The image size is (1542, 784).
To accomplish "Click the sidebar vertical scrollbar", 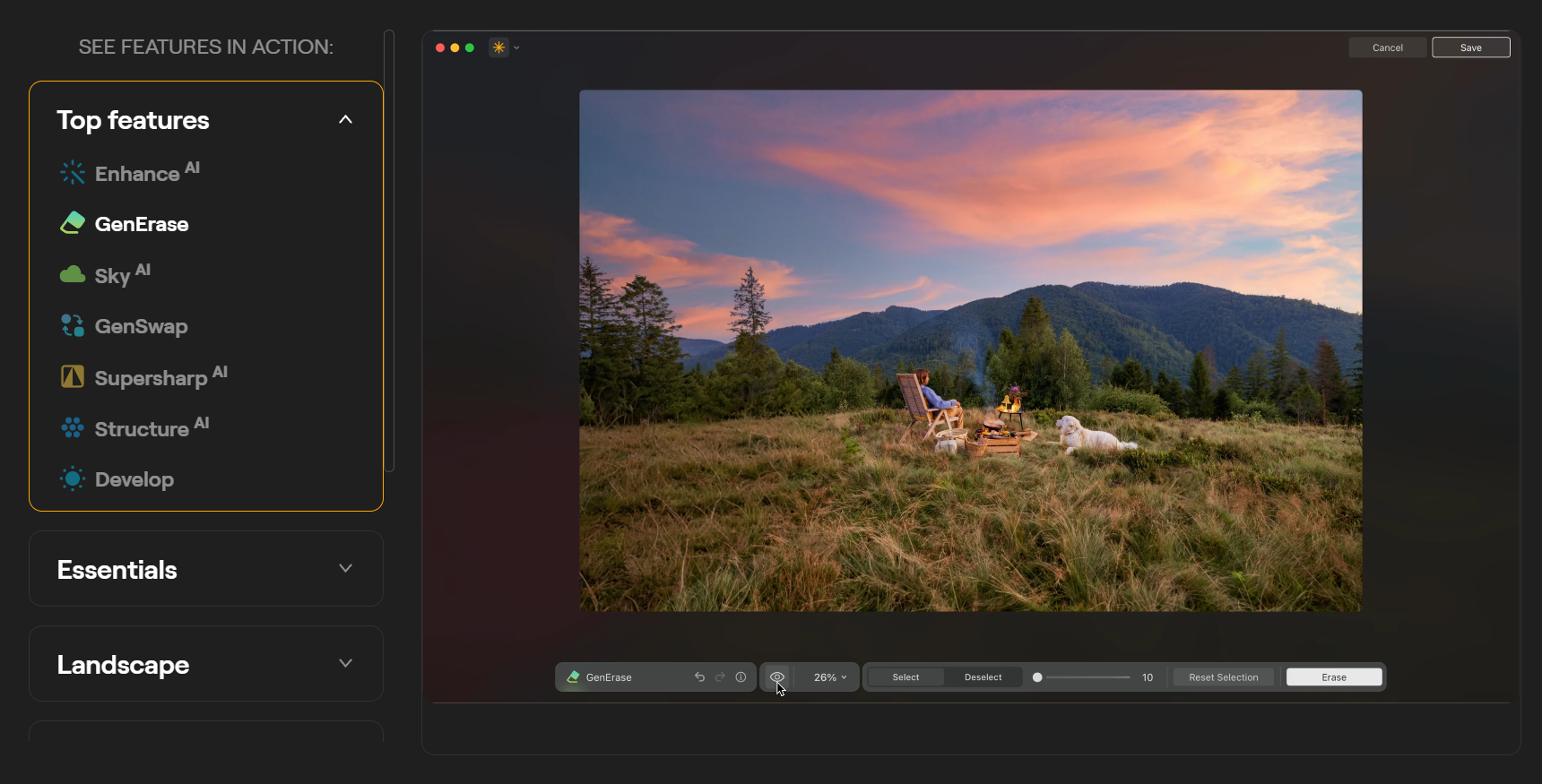I will (x=389, y=251).
